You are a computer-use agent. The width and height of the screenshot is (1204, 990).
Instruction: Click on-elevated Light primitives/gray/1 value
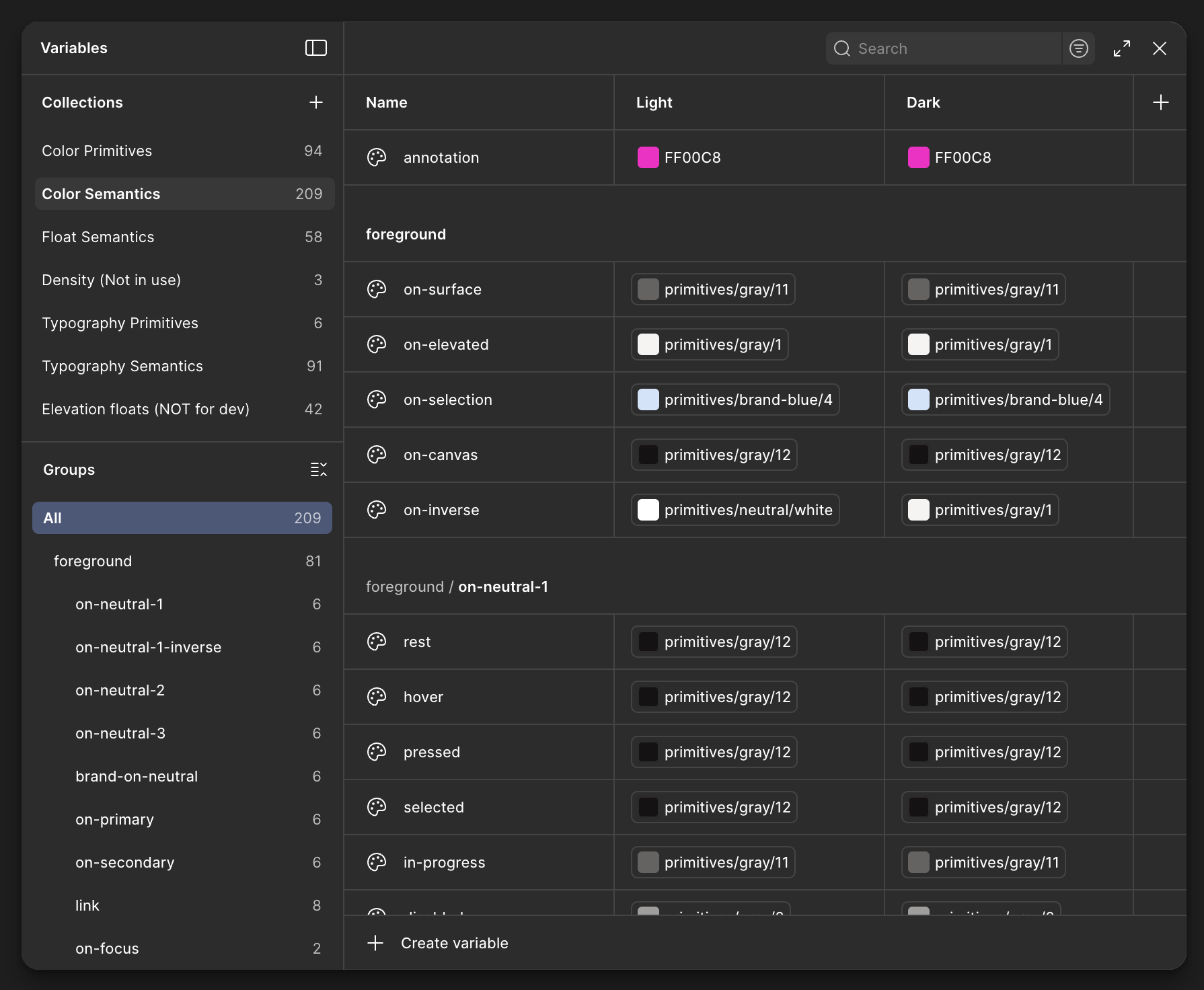pos(710,344)
